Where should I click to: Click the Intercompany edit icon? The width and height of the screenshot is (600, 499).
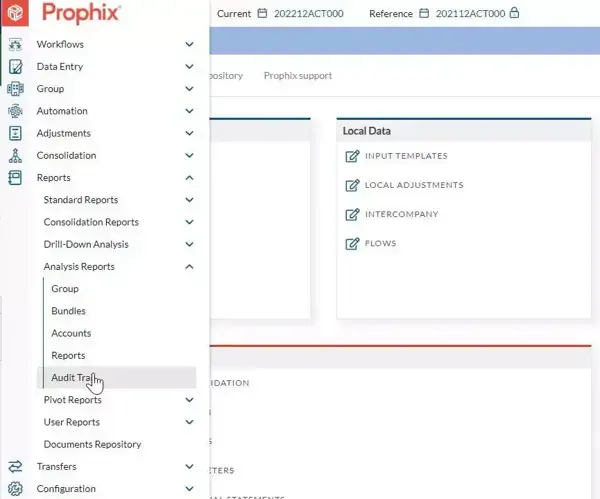click(x=352, y=214)
